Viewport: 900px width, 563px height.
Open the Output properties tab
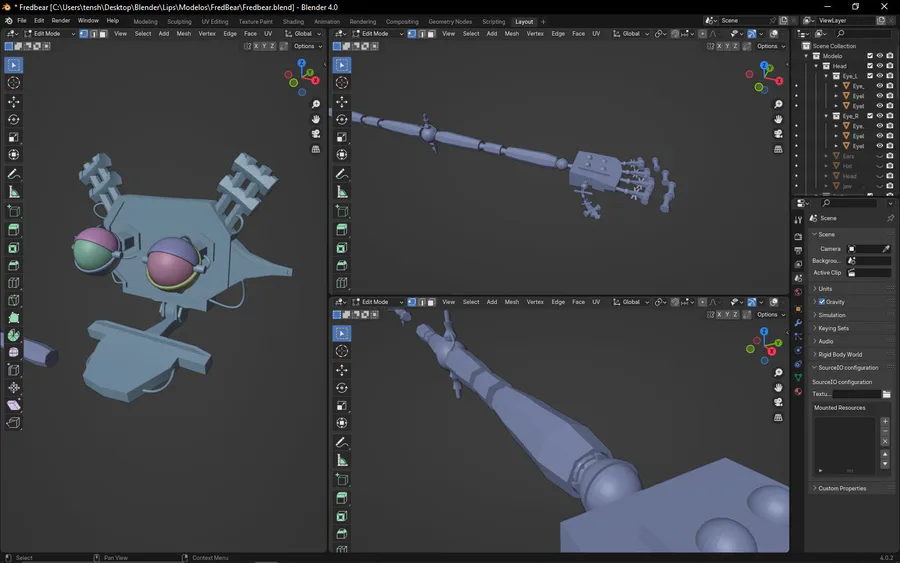tap(798, 250)
